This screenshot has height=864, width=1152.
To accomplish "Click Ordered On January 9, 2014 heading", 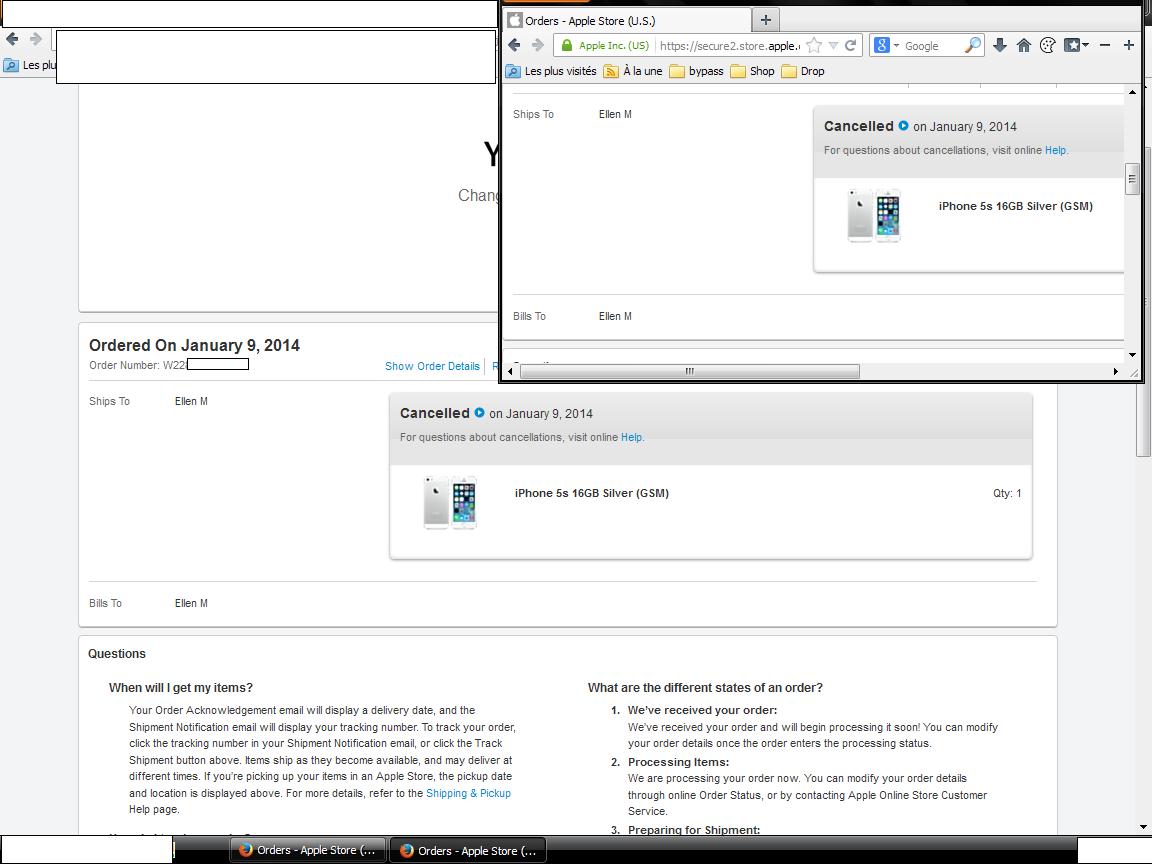I will 194,345.
